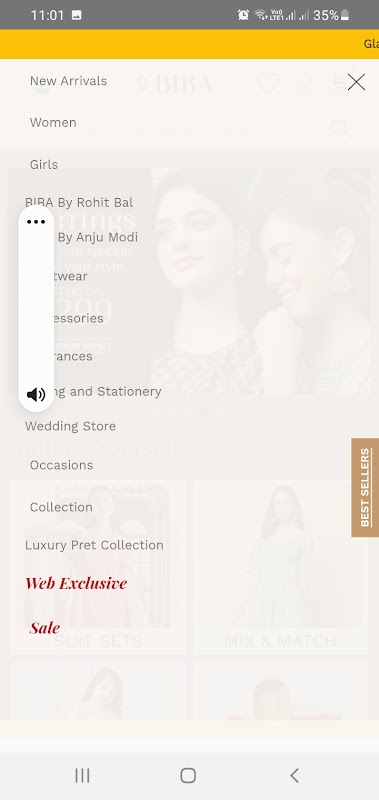379x800 pixels.
Task: Open the Best Sellers side tab
Action: (365, 487)
